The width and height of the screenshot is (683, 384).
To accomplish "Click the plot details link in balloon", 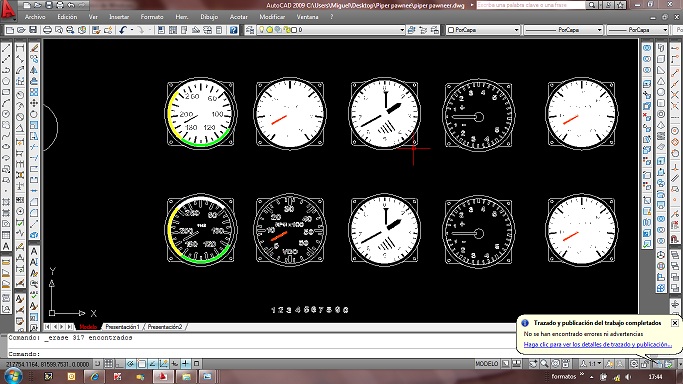I will (x=597, y=344).
